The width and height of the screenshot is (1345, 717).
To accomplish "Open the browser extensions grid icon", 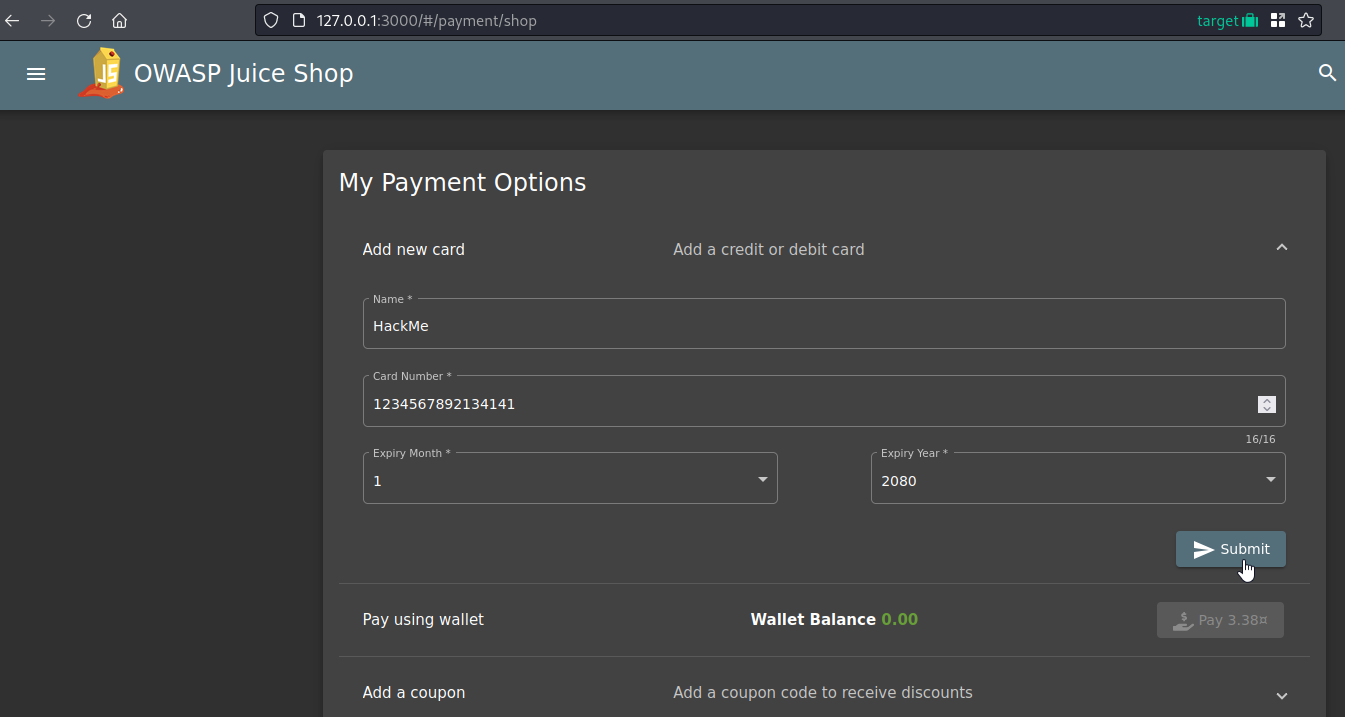I will [1277, 20].
